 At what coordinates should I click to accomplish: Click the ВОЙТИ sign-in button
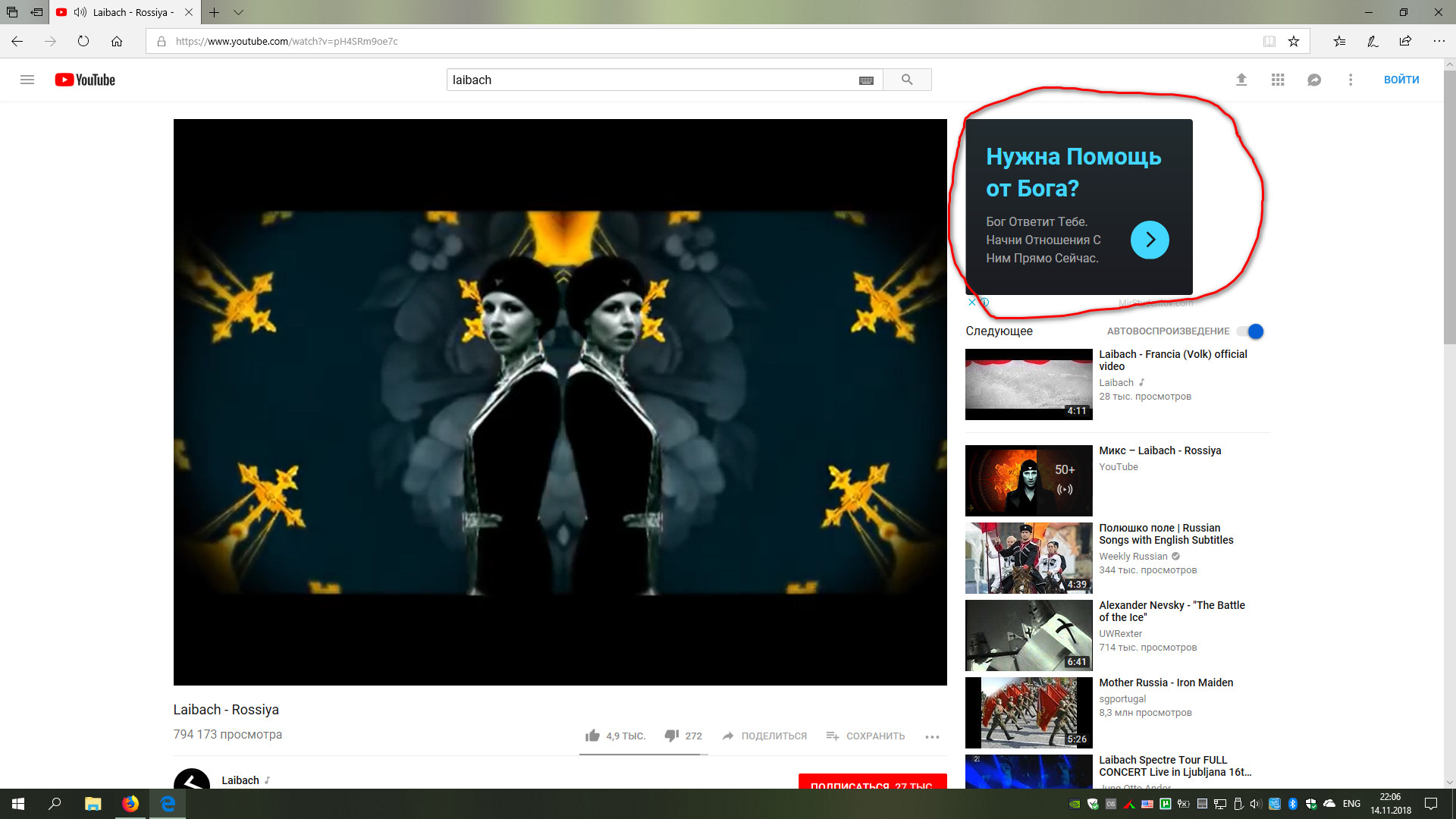pos(1401,80)
